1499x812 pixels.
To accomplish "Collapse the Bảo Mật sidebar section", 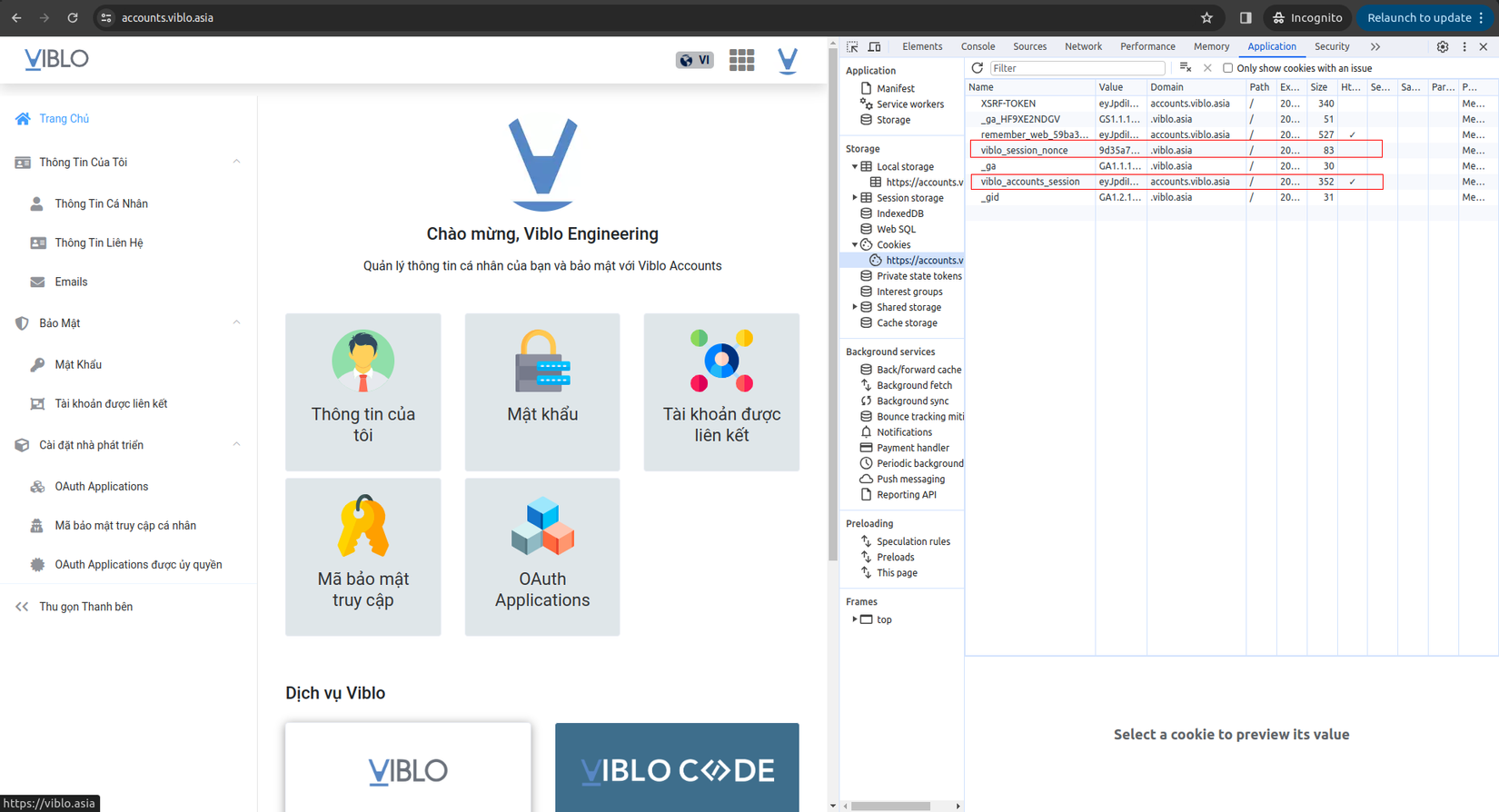I will tap(236, 322).
